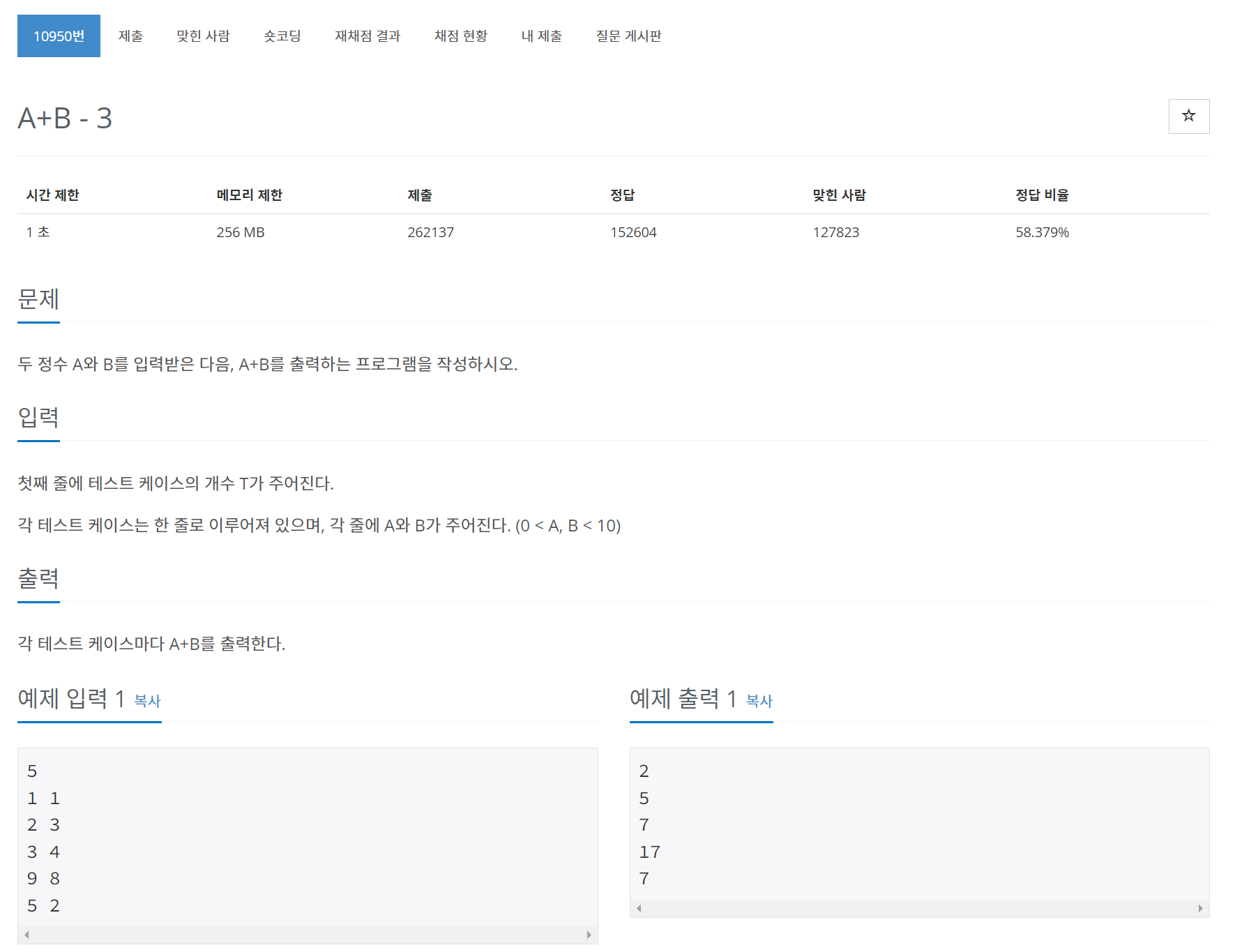Click right arrow of example input scrollbar

pyautogui.click(x=589, y=935)
